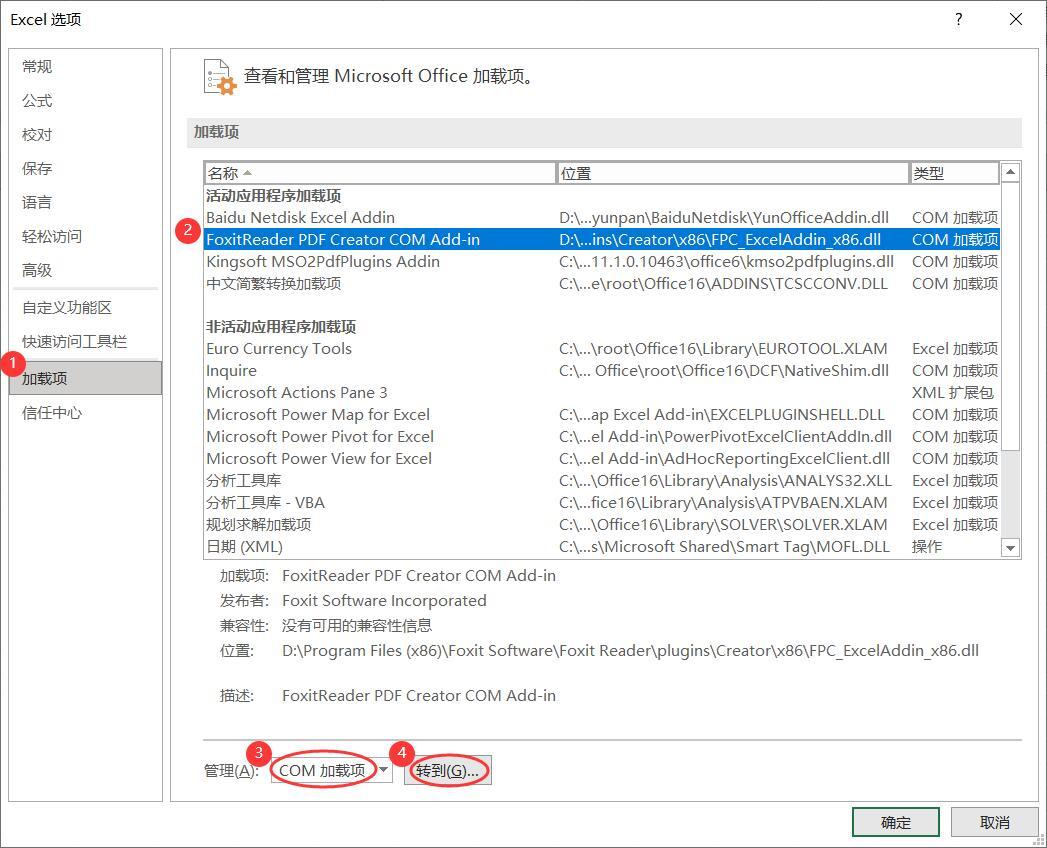The height and width of the screenshot is (848, 1047).
Task: Click the YunOfficeAddin.dll location cell
Action: 724,218
